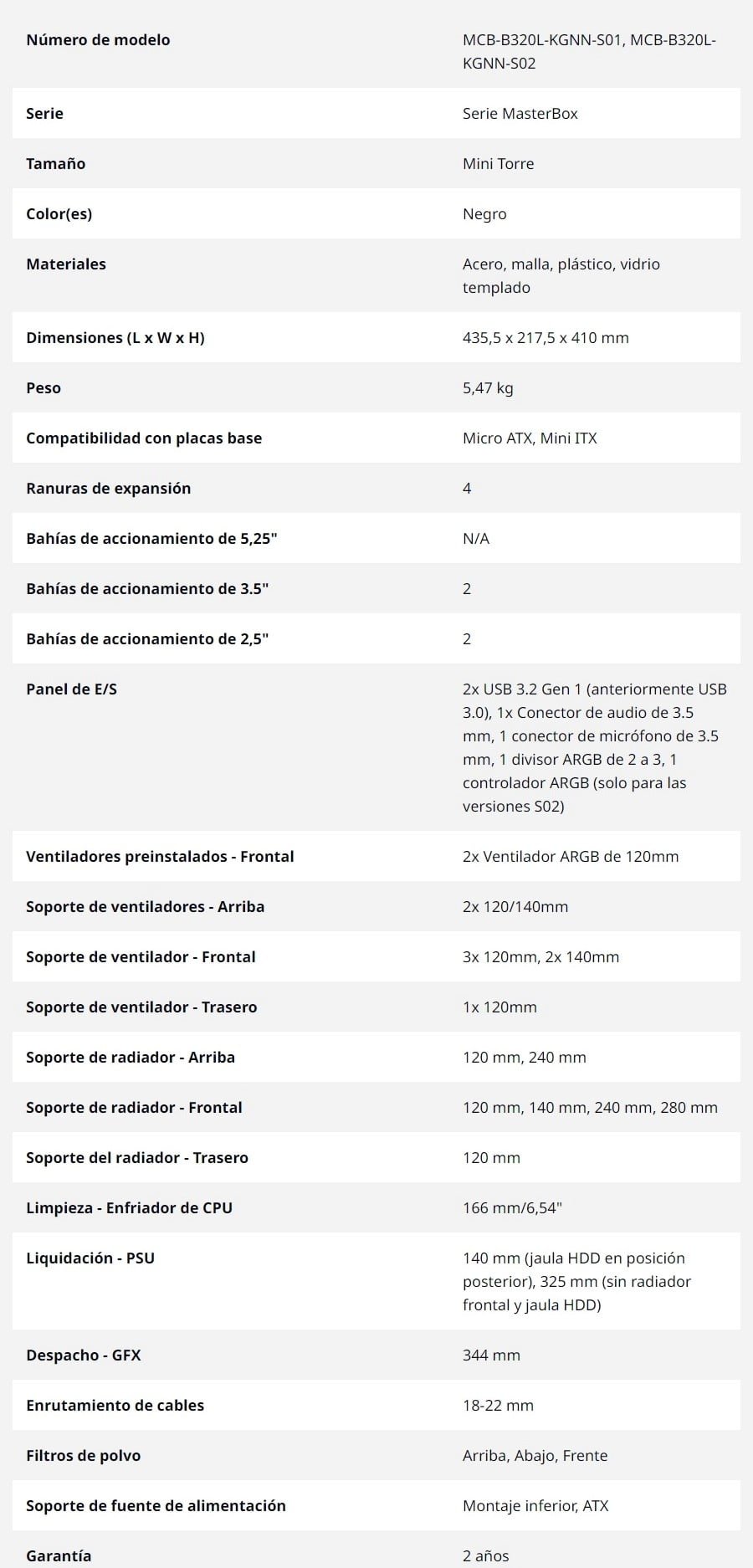Select the Tamaño row label
753x1568 pixels.
point(55,163)
